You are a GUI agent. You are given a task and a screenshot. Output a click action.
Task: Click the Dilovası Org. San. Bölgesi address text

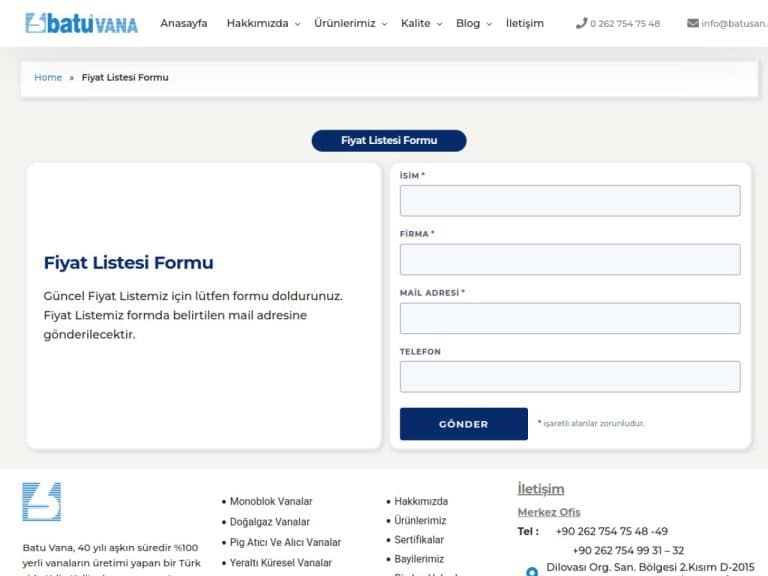coord(650,567)
